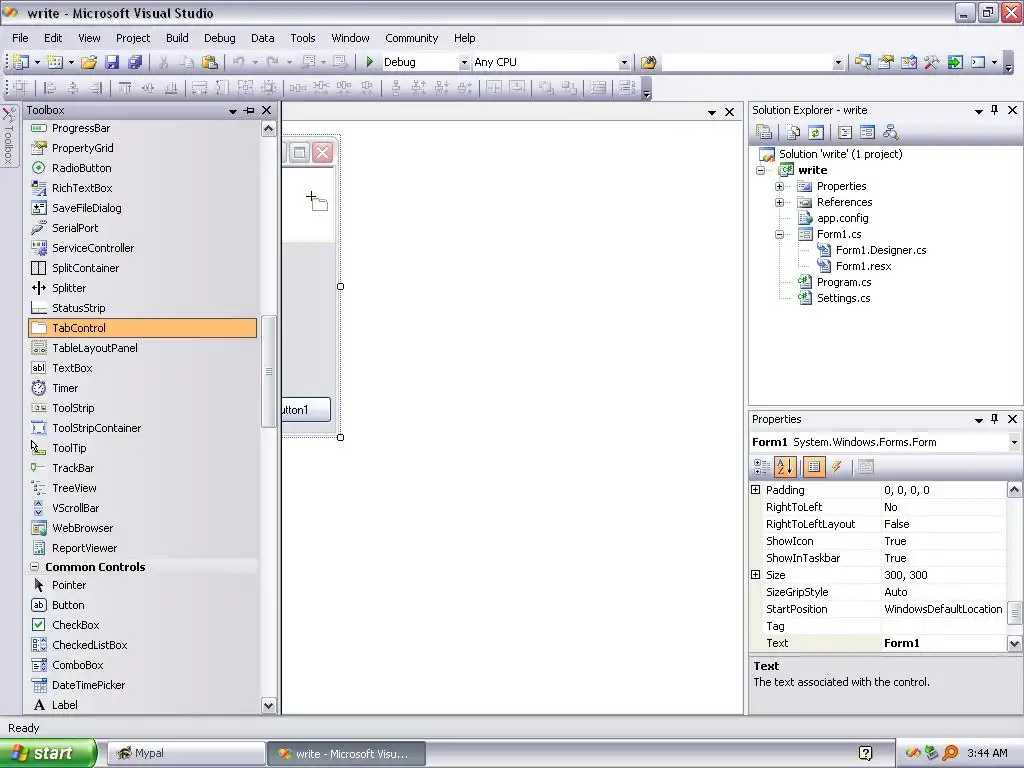This screenshot has width=1024, height=768.
Task: Click Show All Files in Solution Explorer
Action: coord(793,133)
